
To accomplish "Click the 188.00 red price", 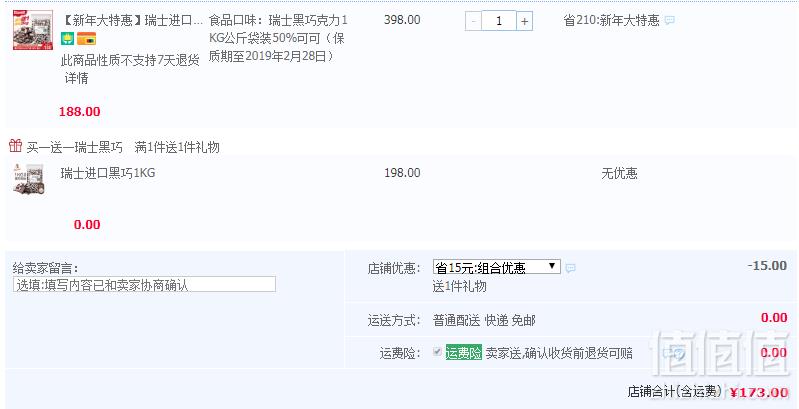I will (x=79, y=112).
